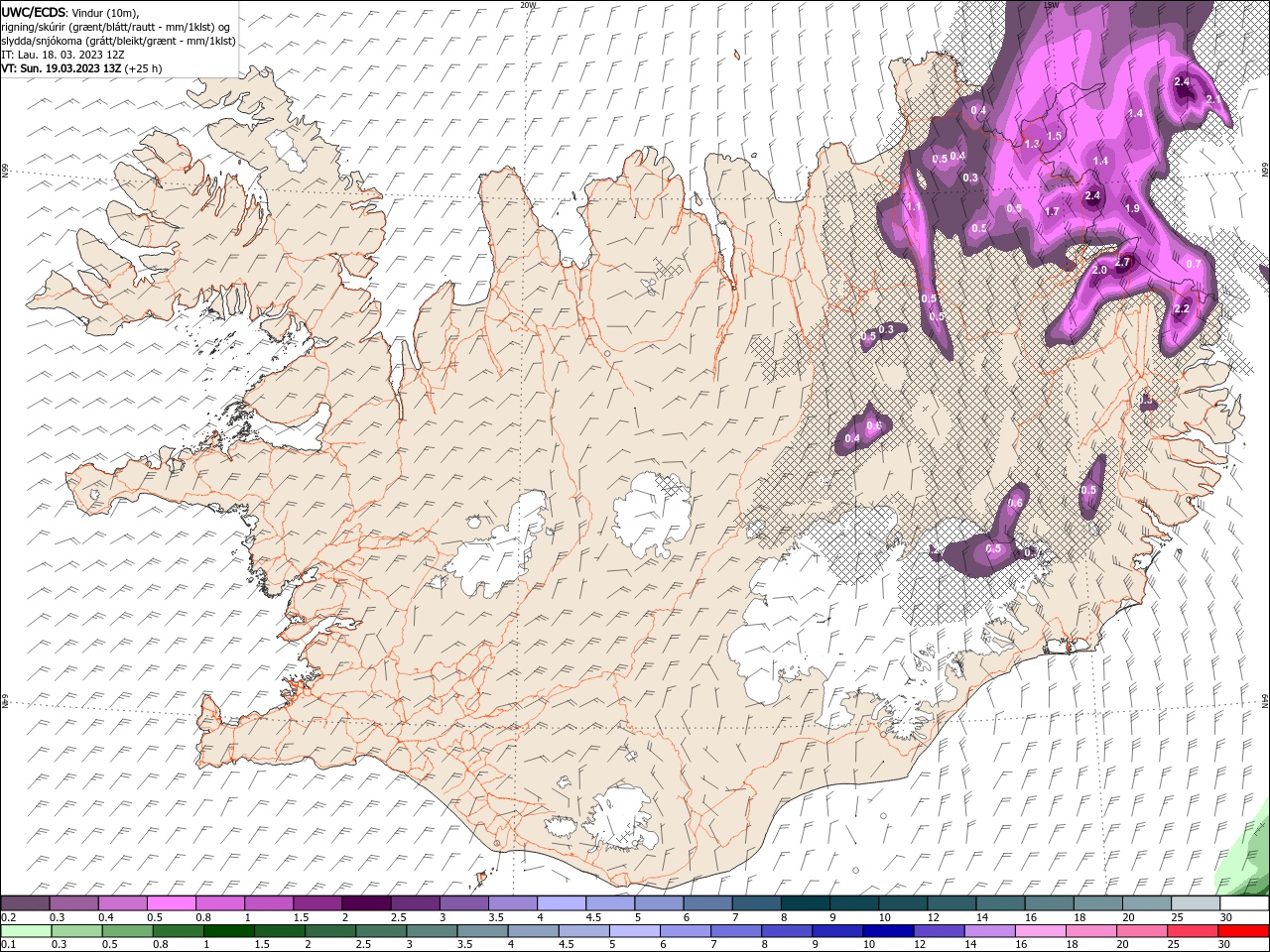The image size is (1270, 952).
Task: Click the 2.1 value near the northeast corner
Action: [1212, 100]
